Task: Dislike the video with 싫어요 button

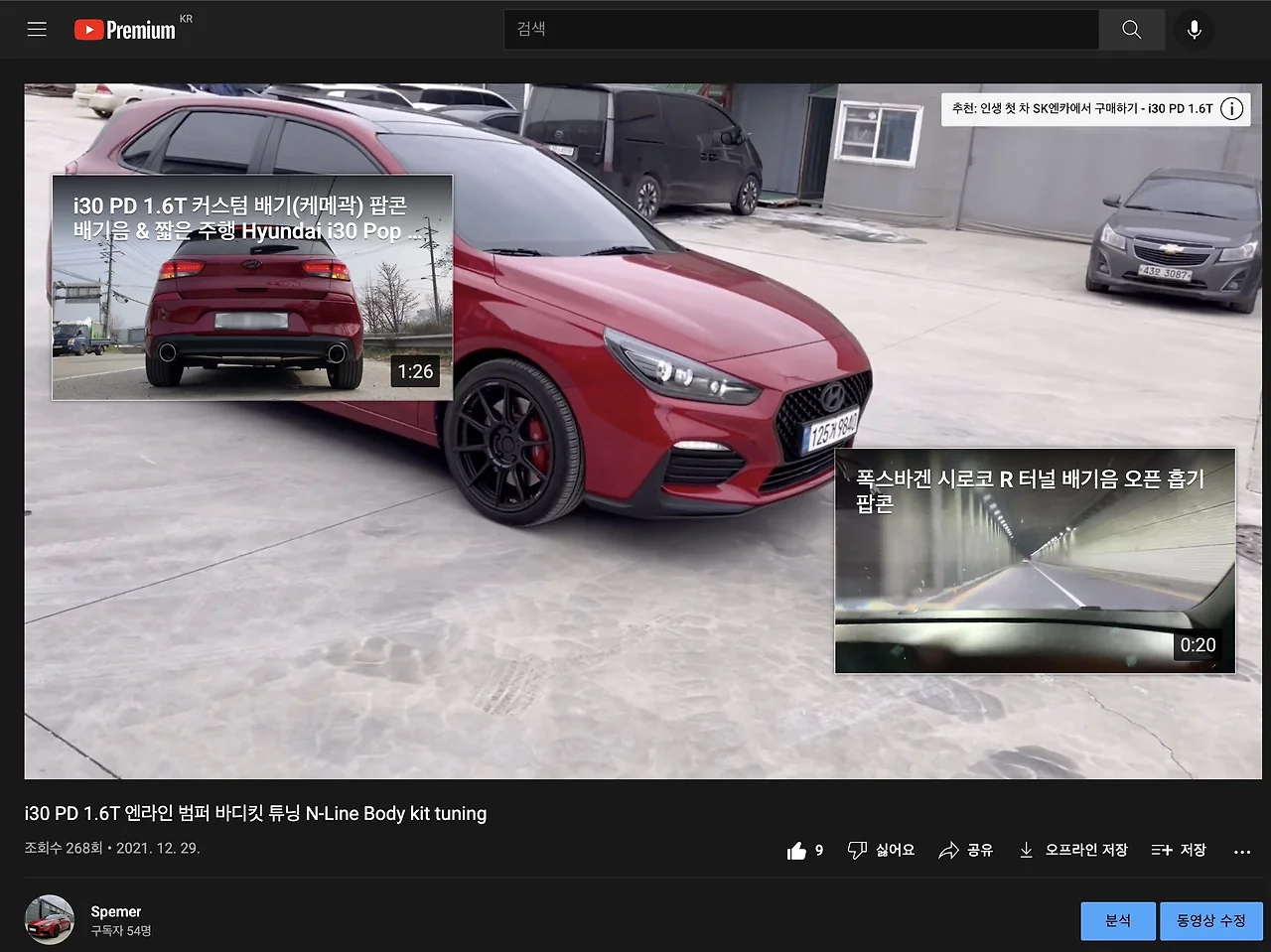Action: click(x=881, y=851)
